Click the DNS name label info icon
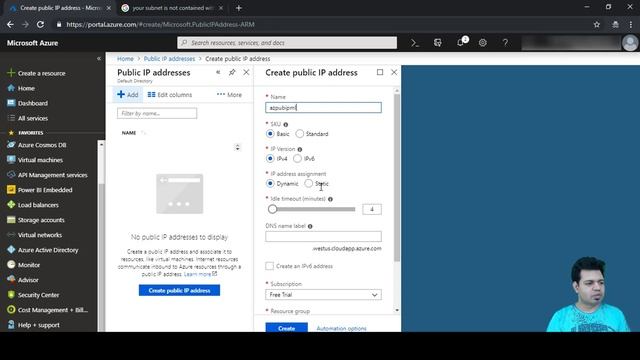 (x=310, y=226)
